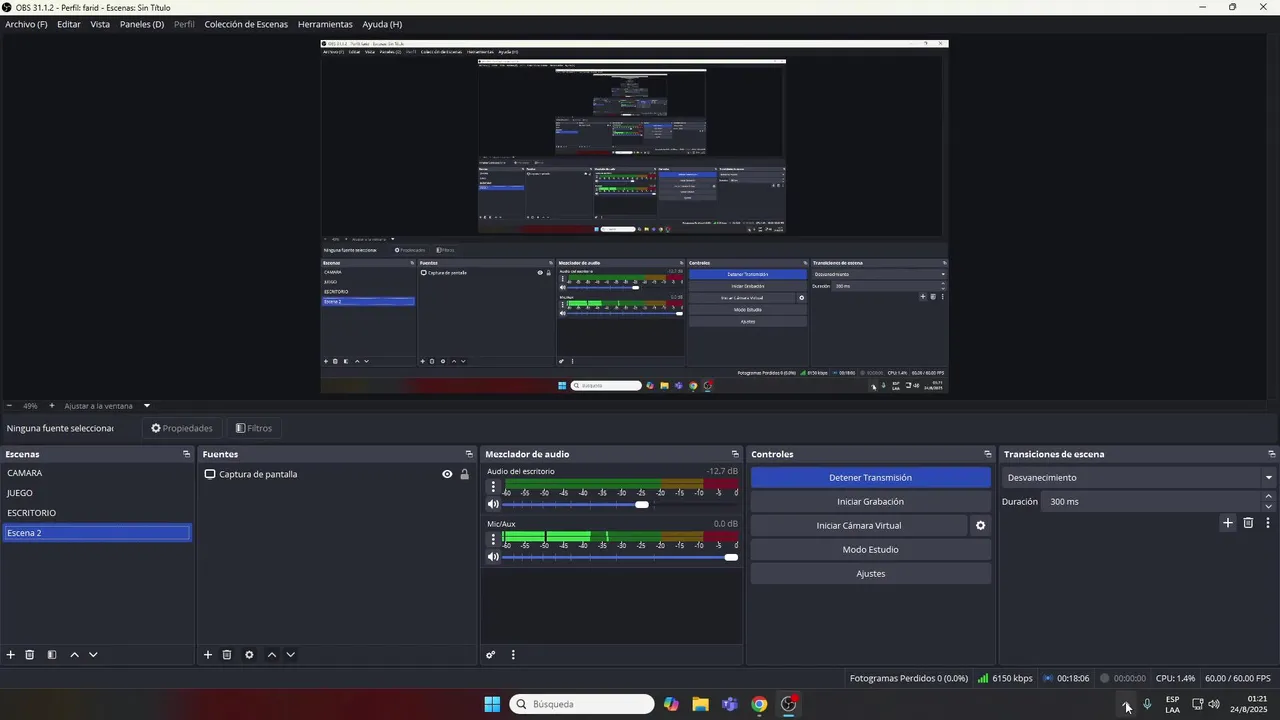The image size is (1280, 720).
Task: Open Archivo menu
Action: 26,24
